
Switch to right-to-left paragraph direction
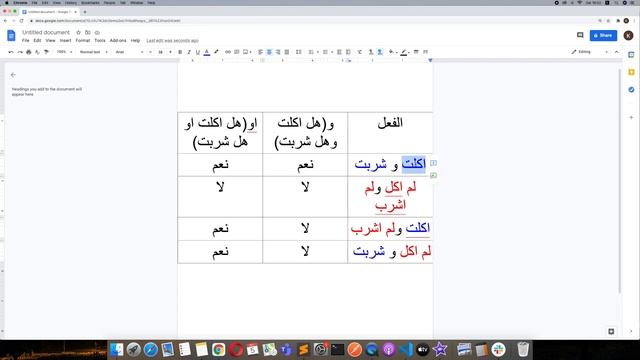[x=380, y=52]
